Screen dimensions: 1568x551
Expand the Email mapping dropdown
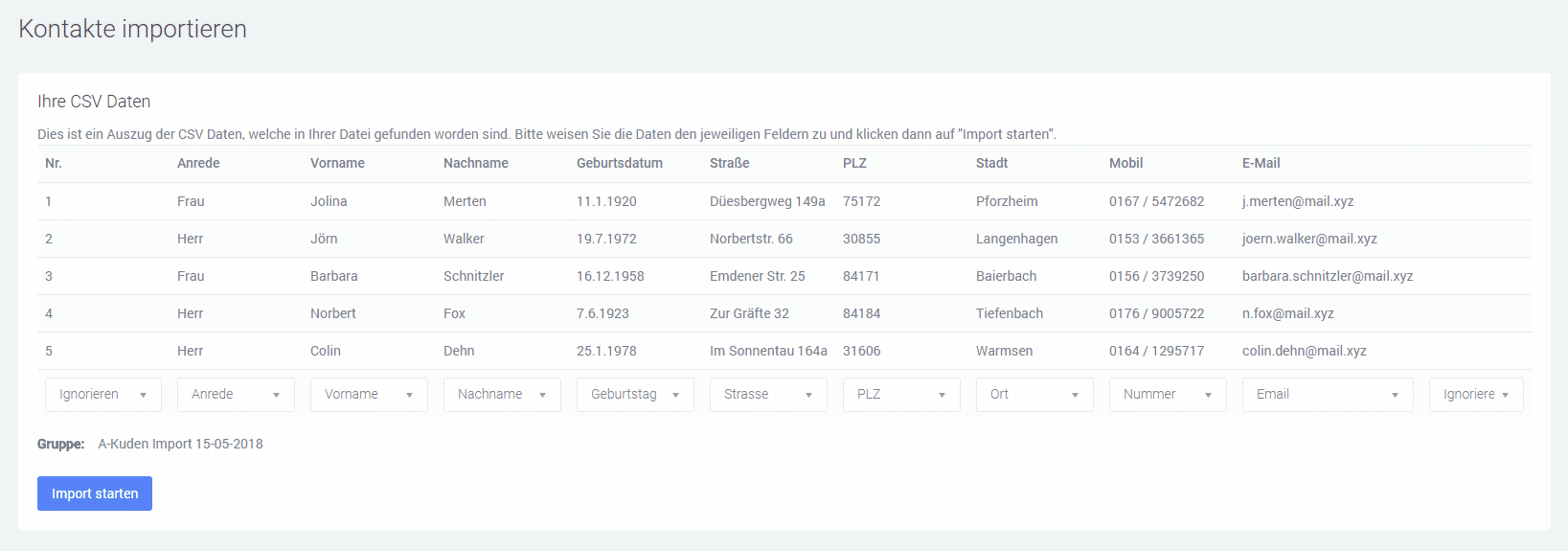(x=1327, y=395)
